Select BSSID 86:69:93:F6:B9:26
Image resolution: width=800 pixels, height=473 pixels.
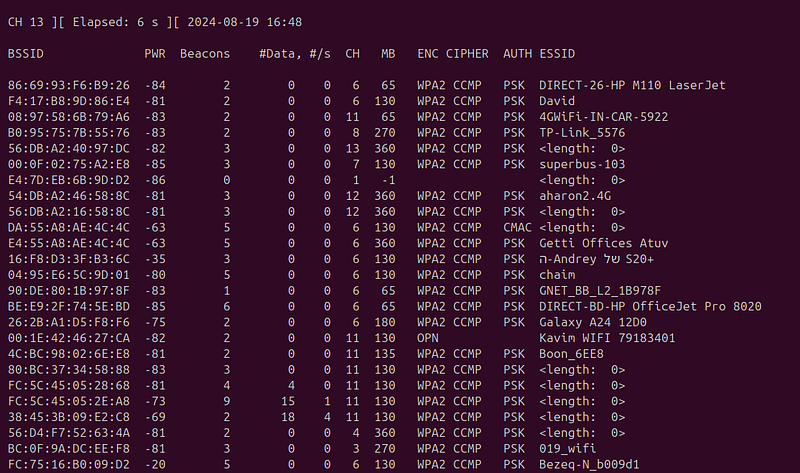click(x=68, y=86)
